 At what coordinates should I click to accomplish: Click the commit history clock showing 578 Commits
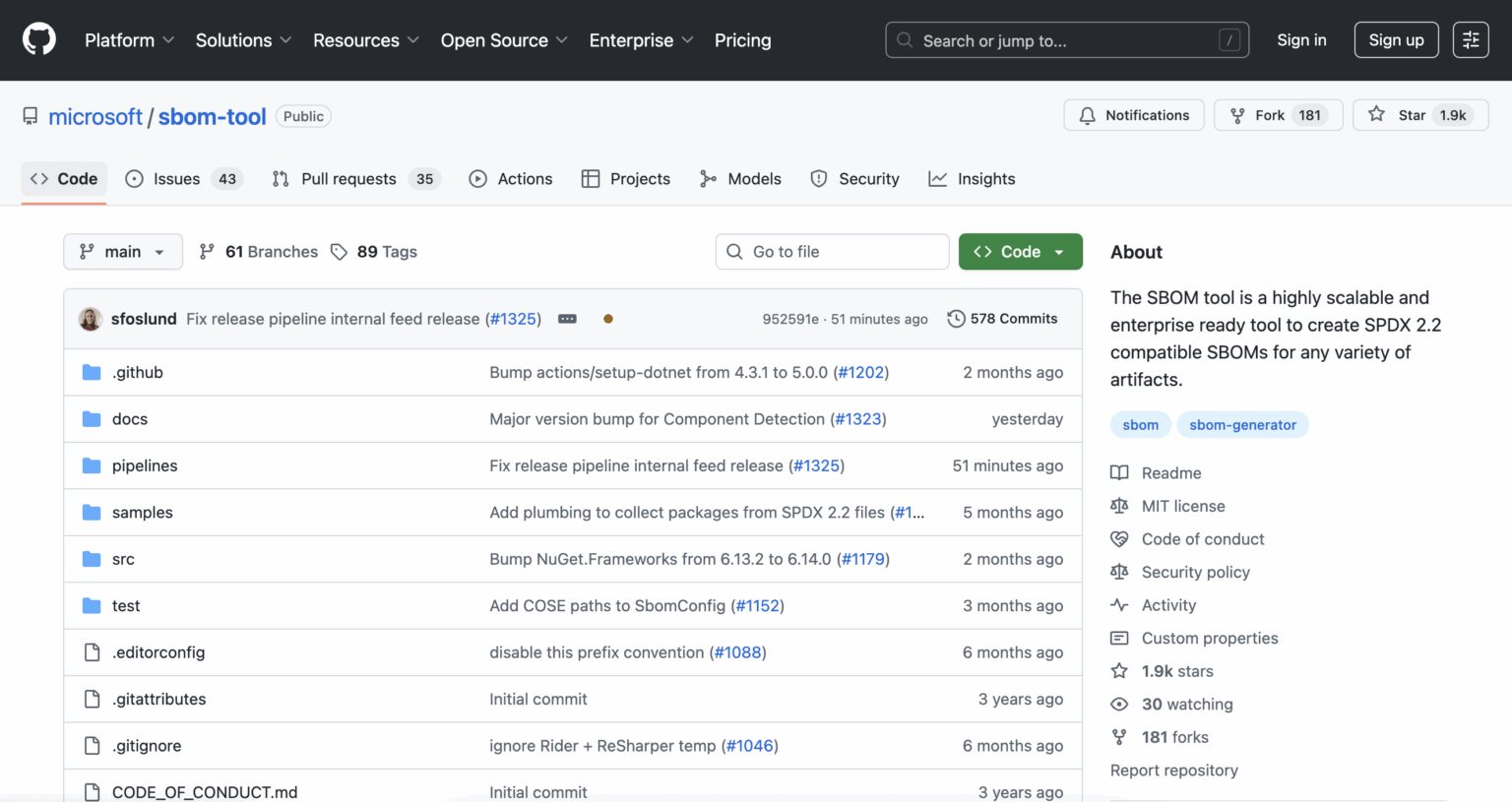[956, 319]
